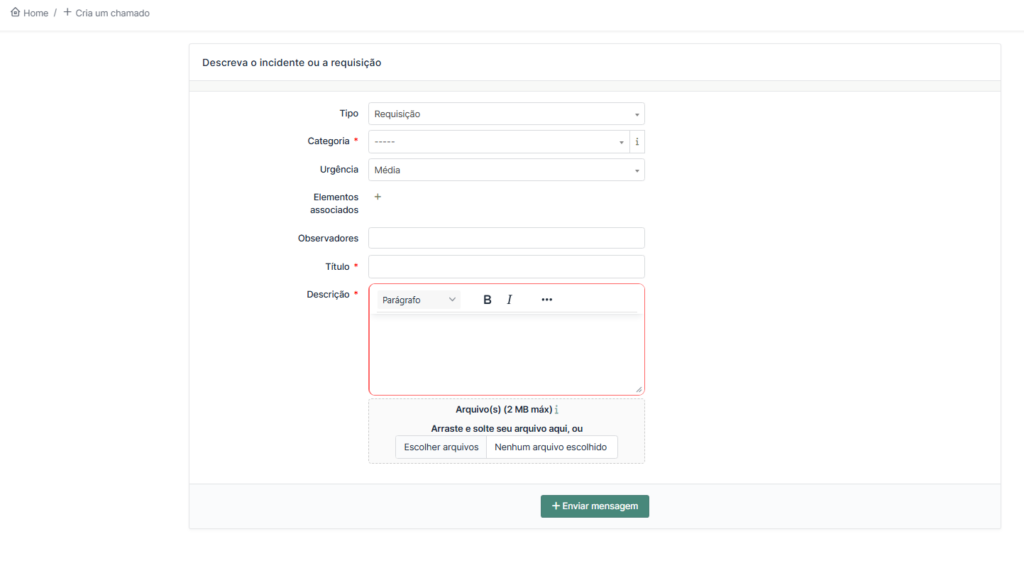Expand the Categoria dropdown

coord(498,142)
